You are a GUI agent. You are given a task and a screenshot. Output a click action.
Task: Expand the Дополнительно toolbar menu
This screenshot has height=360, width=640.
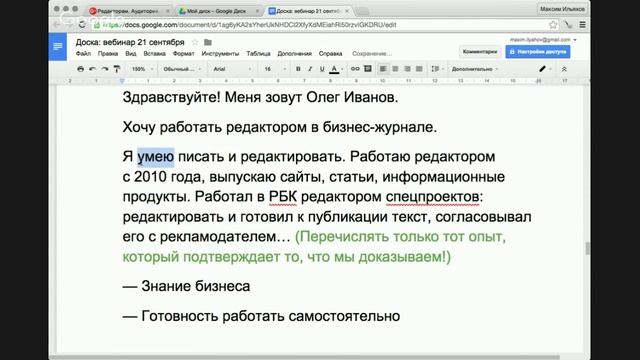(x=475, y=69)
